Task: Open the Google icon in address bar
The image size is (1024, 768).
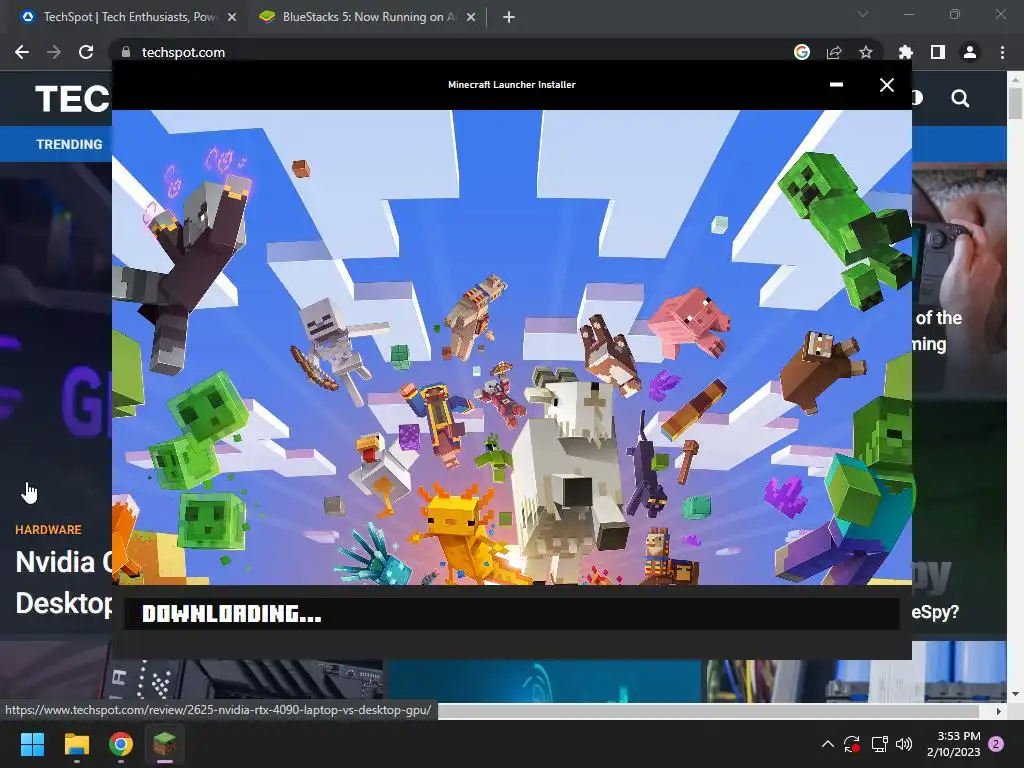Action: pyautogui.click(x=802, y=52)
